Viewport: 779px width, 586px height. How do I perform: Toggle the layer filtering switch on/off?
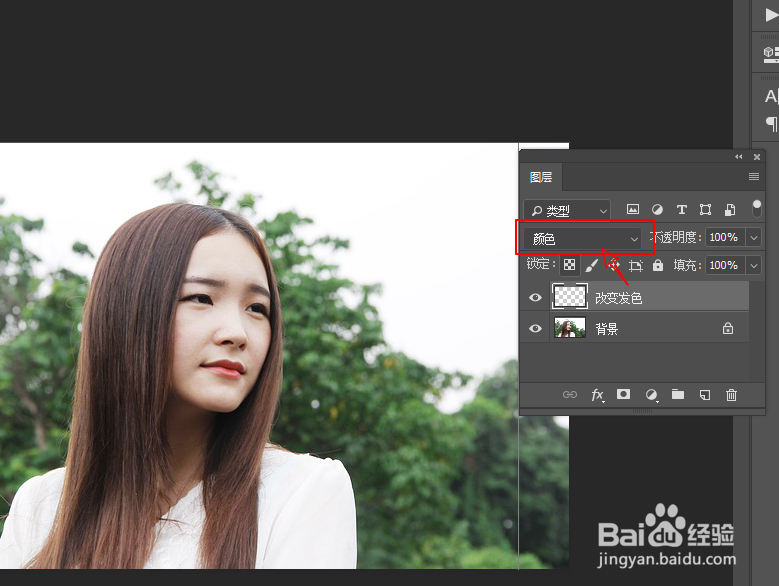756,208
